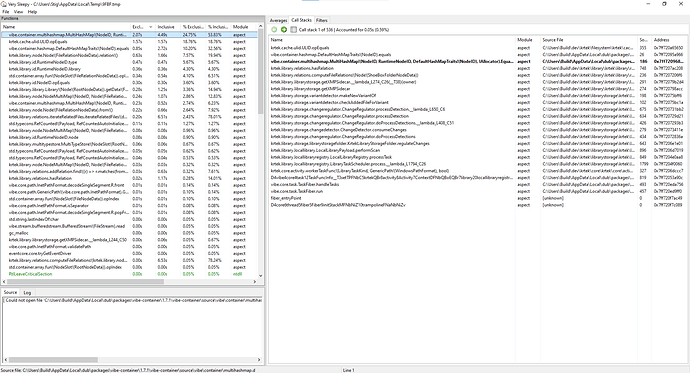The height and width of the screenshot is (373, 690).
Task: Select krtek.library.id.RuntimeNodeID.library function row
Action: click(x=129, y=69)
